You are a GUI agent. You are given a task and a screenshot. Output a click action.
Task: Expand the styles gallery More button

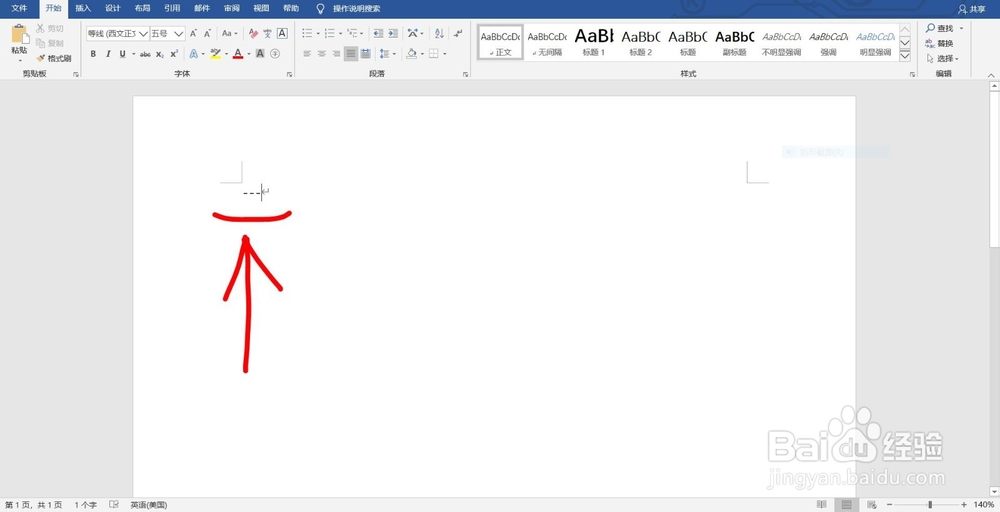click(905, 55)
